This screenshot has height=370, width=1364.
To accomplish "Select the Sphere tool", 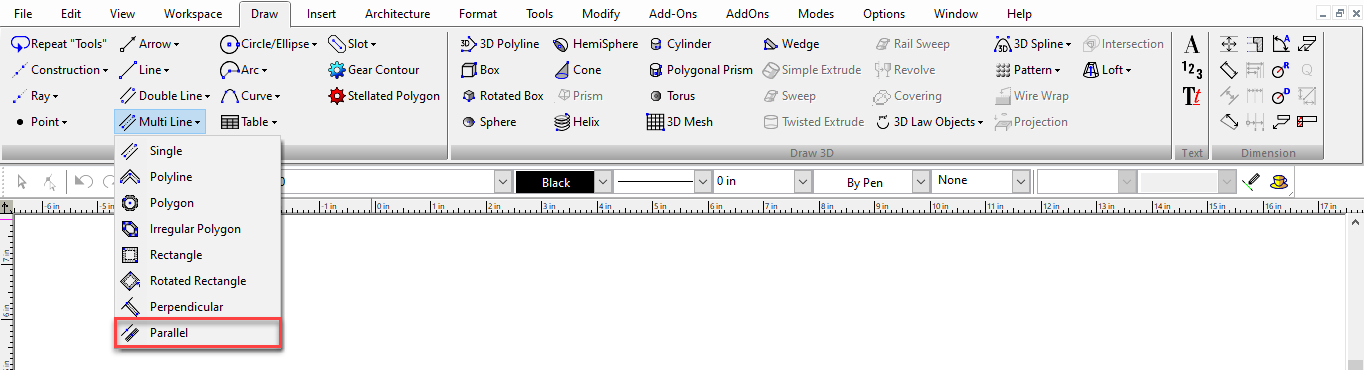I will (x=489, y=122).
